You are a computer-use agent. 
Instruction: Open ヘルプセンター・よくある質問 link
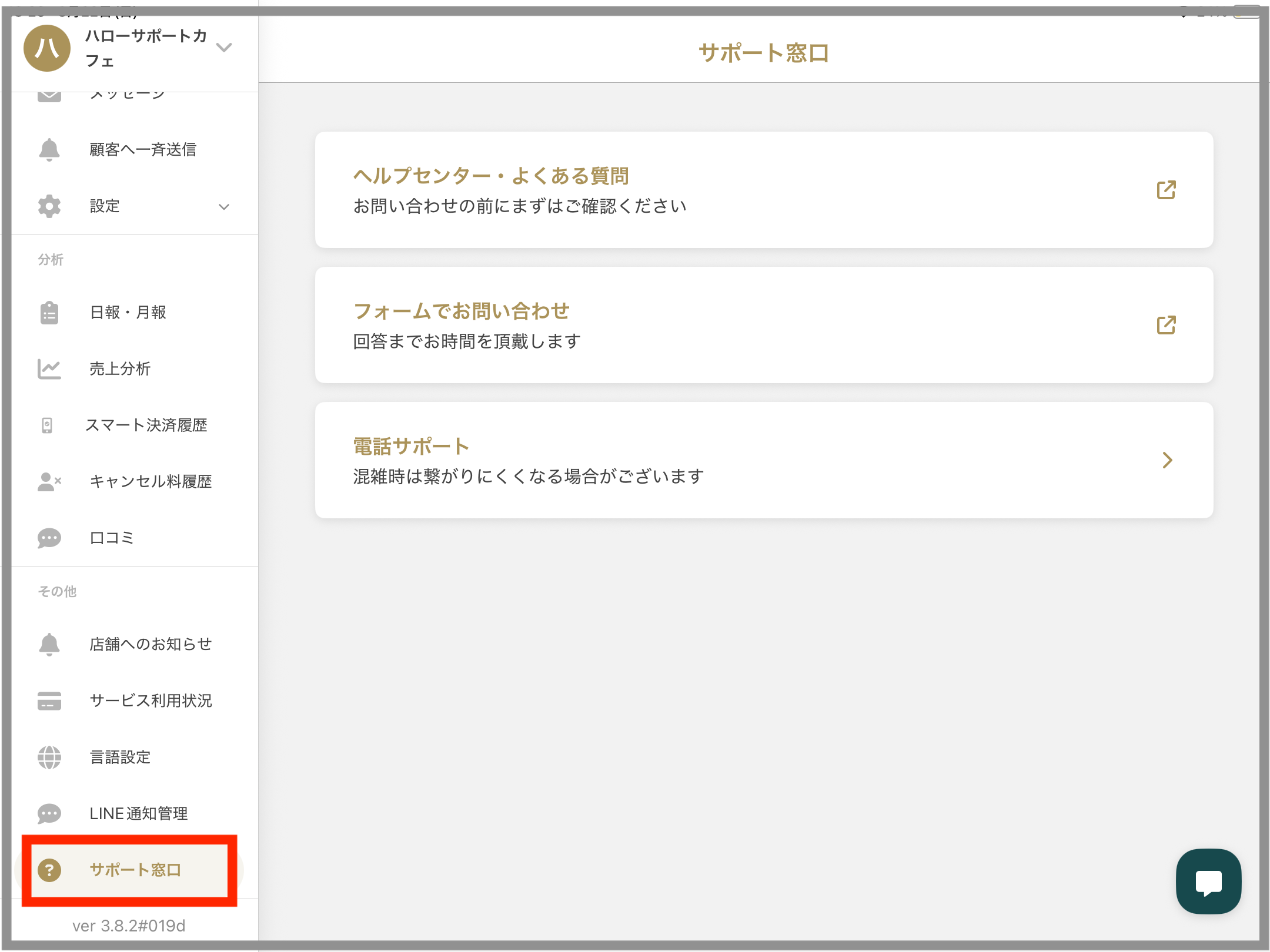click(491, 176)
